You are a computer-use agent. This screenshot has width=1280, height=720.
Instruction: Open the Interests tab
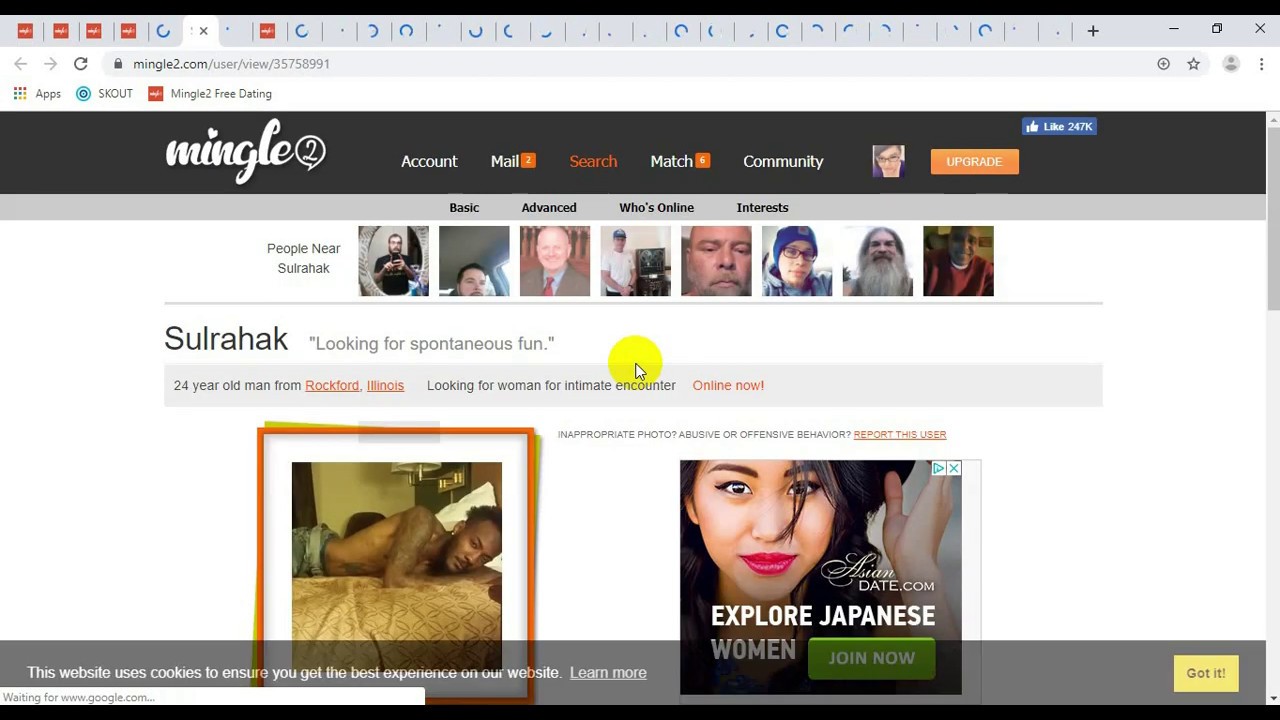click(x=762, y=208)
